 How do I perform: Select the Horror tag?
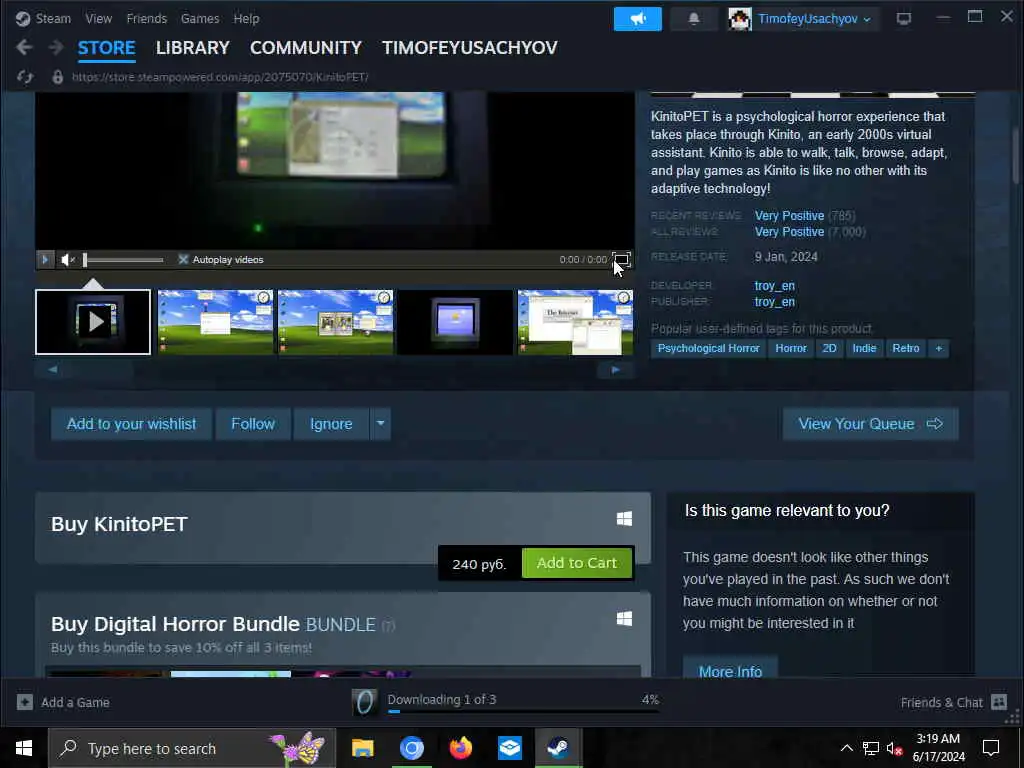pyautogui.click(x=791, y=348)
